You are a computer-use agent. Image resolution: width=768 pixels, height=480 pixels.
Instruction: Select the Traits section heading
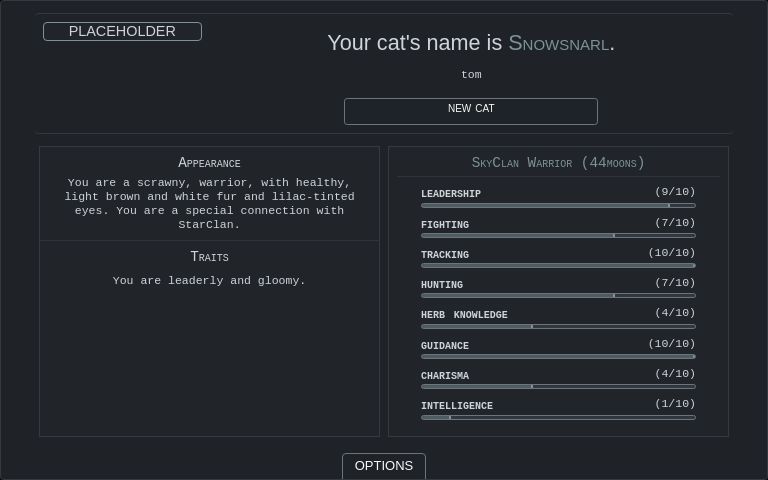[209, 257]
